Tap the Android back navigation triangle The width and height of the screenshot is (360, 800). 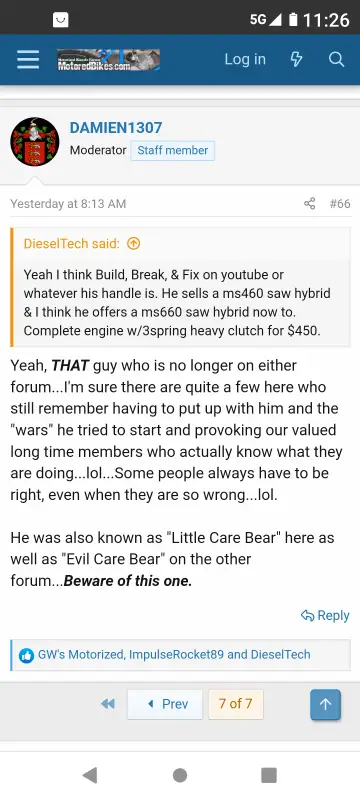[x=90, y=775]
